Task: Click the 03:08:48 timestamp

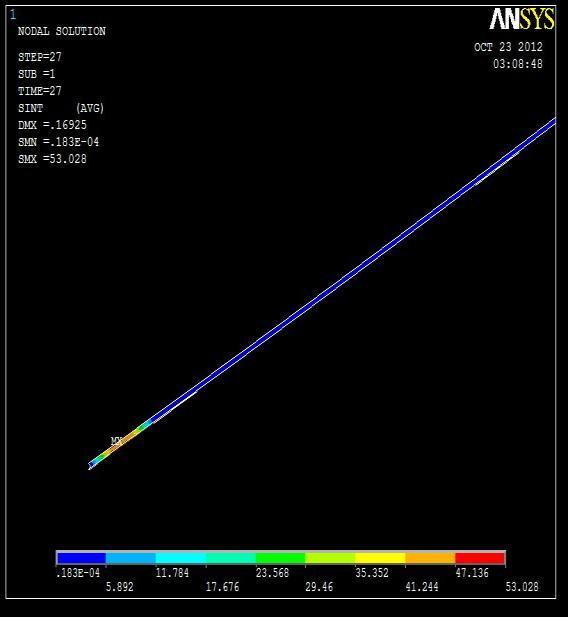Action: 518,64
